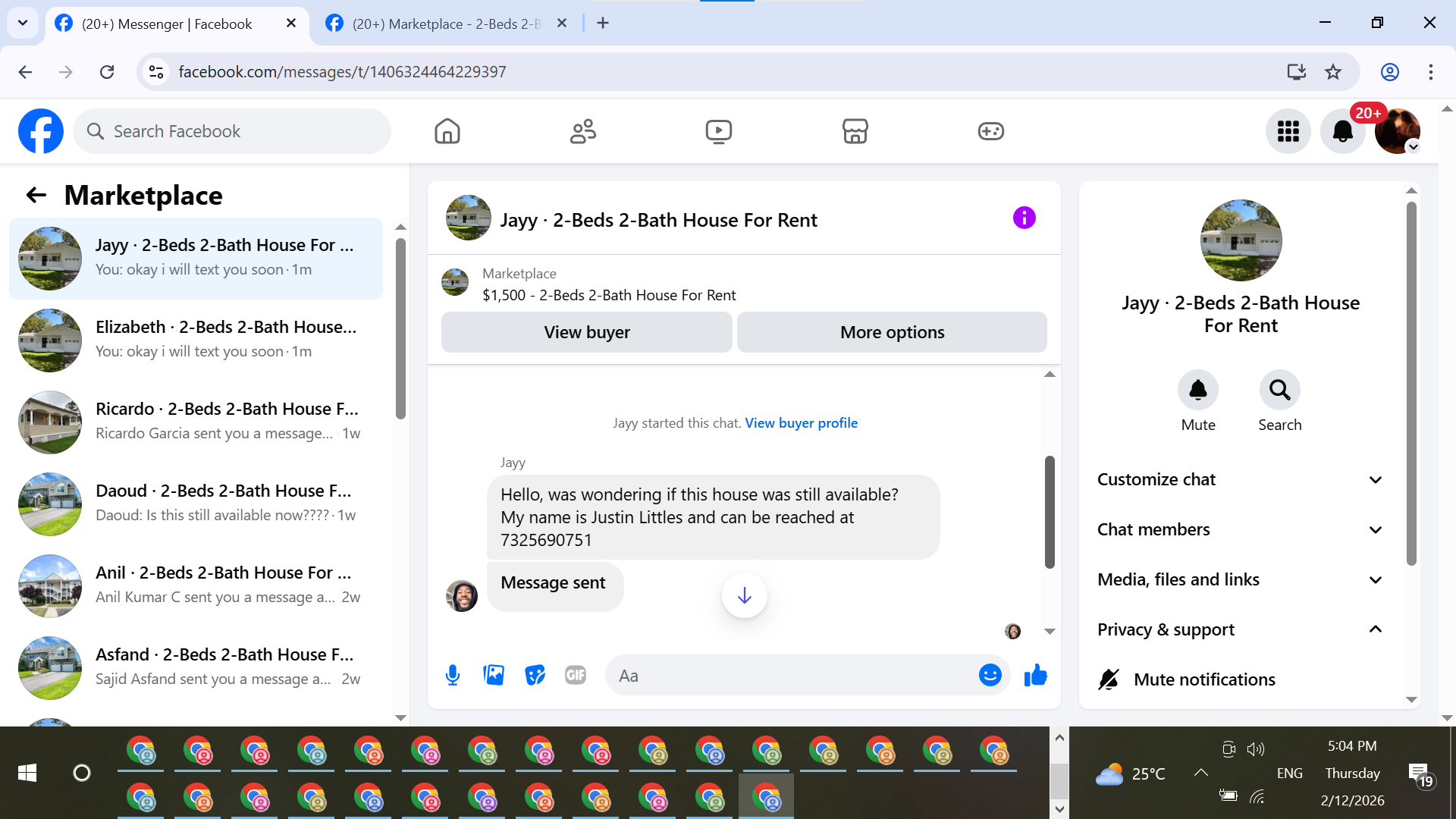Open the listing thumbnail in Marketplace banner
The width and height of the screenshot is (1456, 819).
tap(455, 282)
